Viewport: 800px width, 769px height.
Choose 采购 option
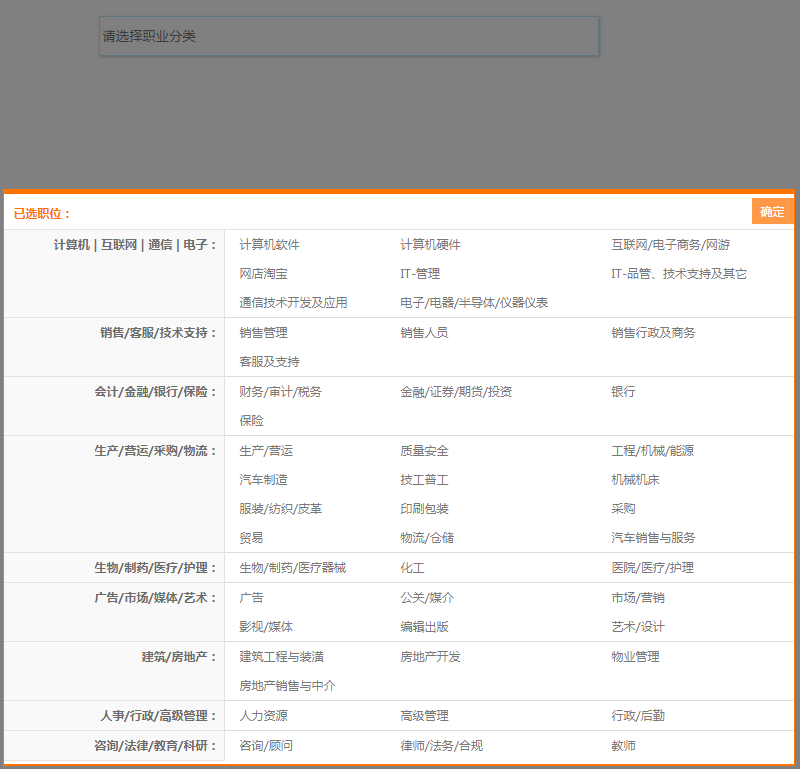click(x=623, y=509)
